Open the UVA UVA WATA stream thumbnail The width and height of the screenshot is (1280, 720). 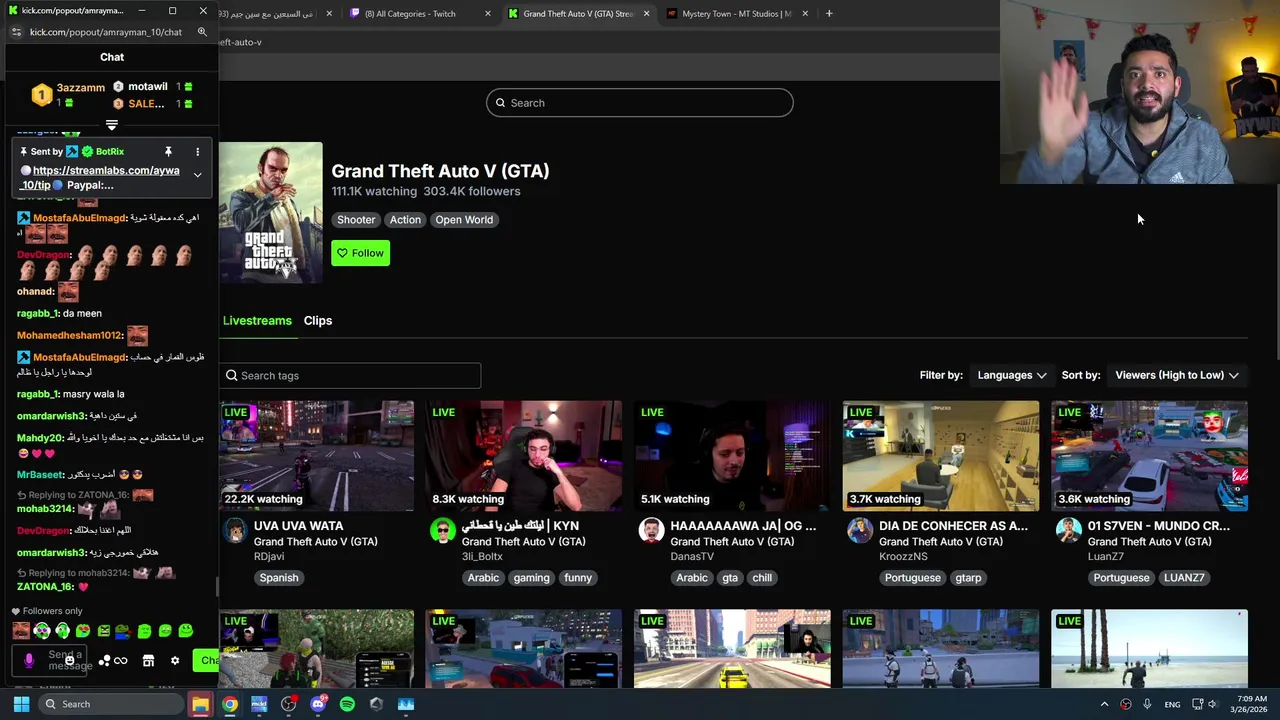click(x=316, y=456)
